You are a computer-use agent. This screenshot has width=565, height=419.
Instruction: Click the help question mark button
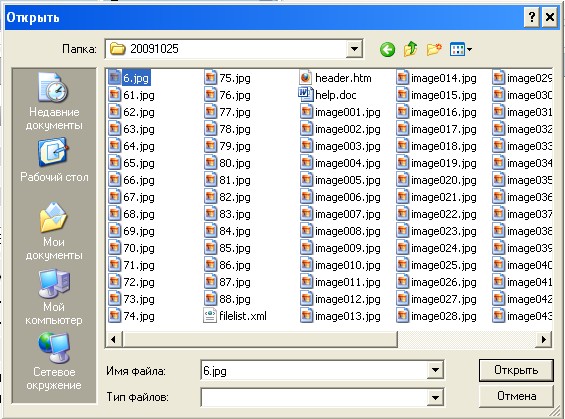pyautogui.click(x=531, y=17)
